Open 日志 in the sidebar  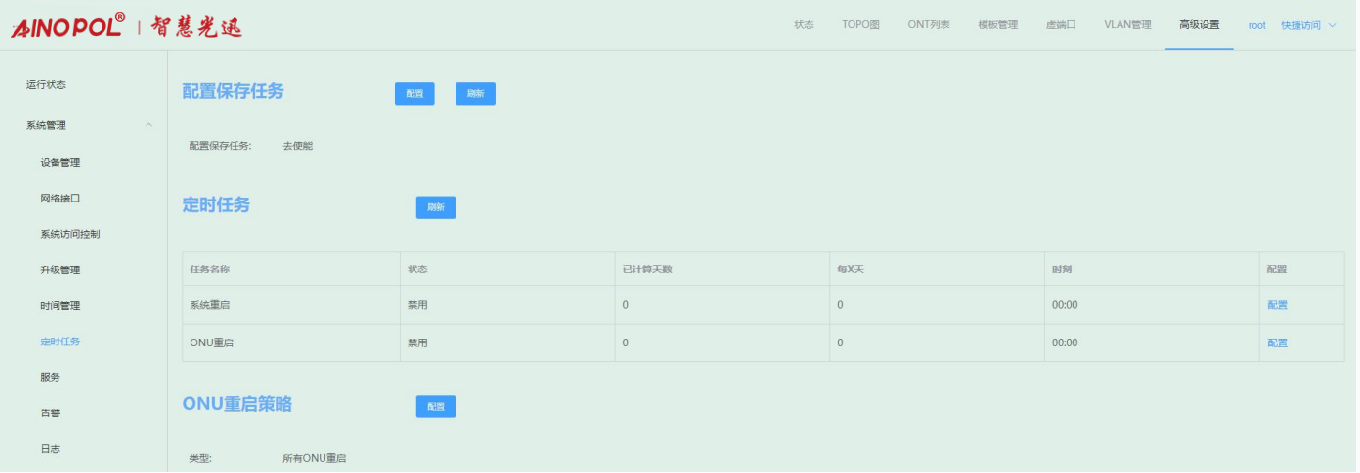pyautogui.click(x=50, y=449)
